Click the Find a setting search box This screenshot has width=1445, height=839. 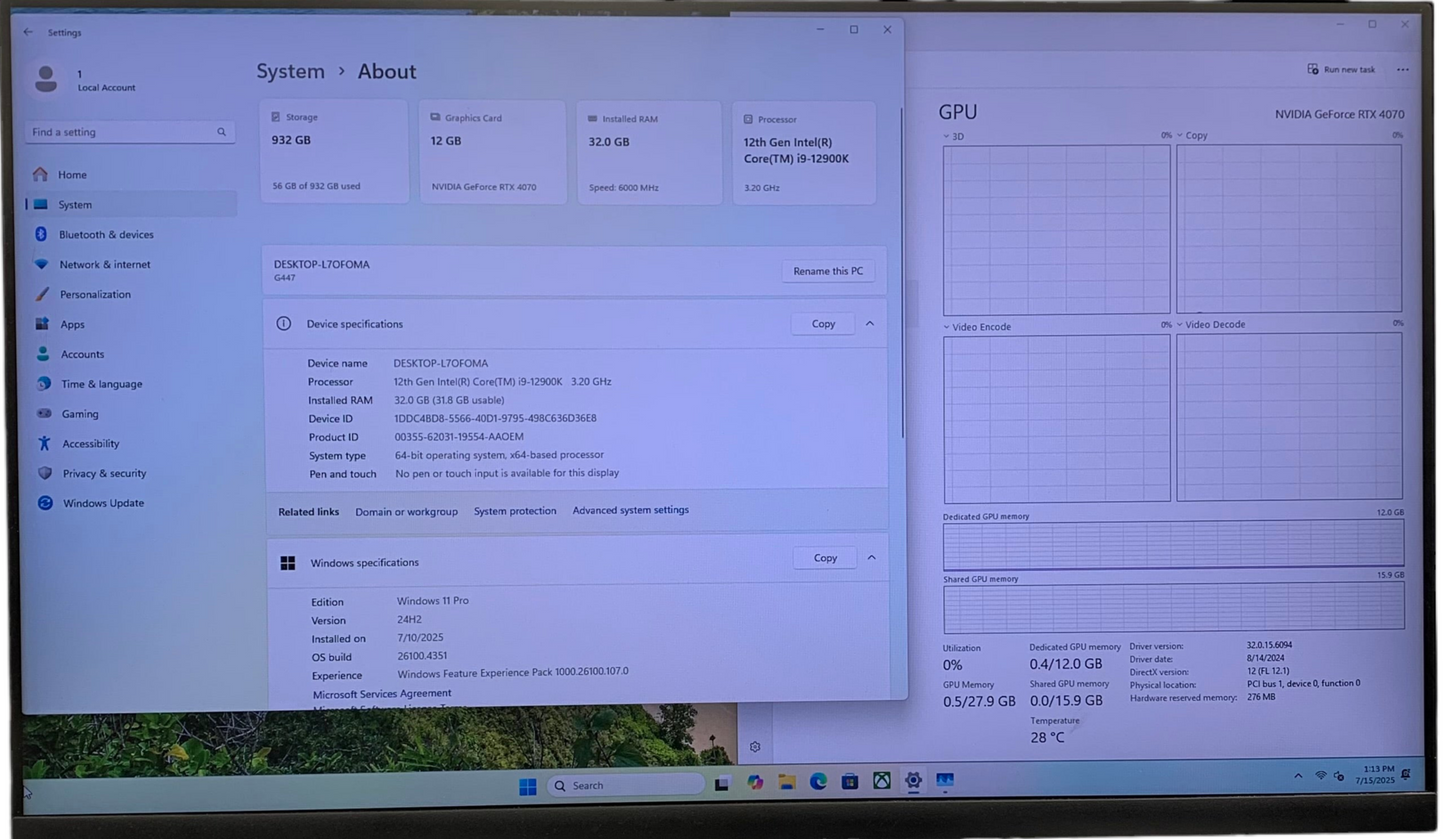coord(130,132)
